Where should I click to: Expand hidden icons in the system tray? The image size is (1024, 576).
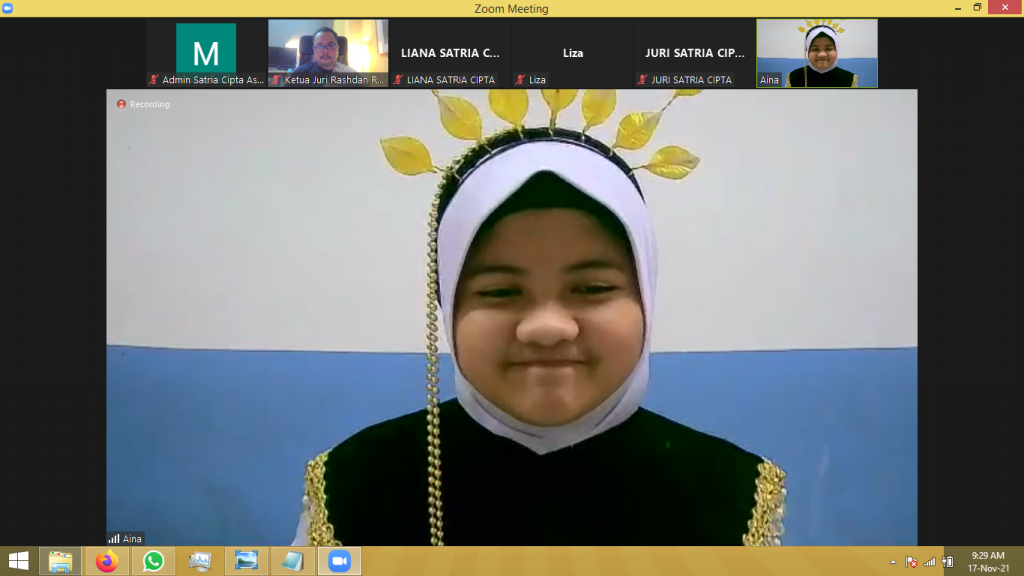tap(893, 562)
